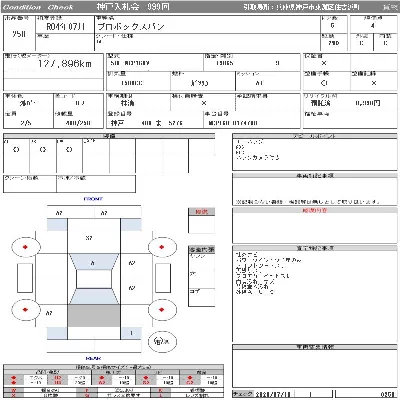Click the blue FRONT label above diagram
Viewport: 400px width, 400px height.
[93, 199]
